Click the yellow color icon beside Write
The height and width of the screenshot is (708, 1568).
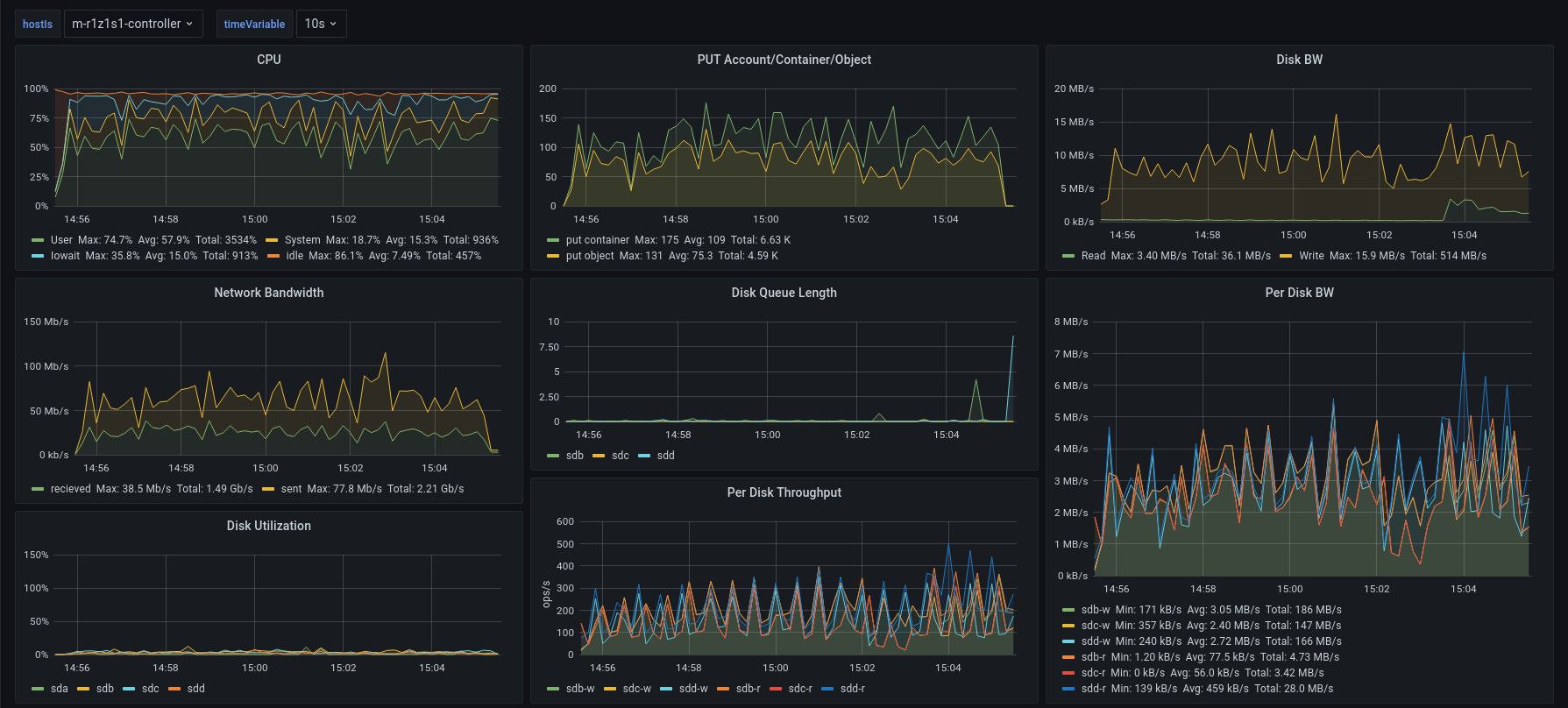(1286, 256)
